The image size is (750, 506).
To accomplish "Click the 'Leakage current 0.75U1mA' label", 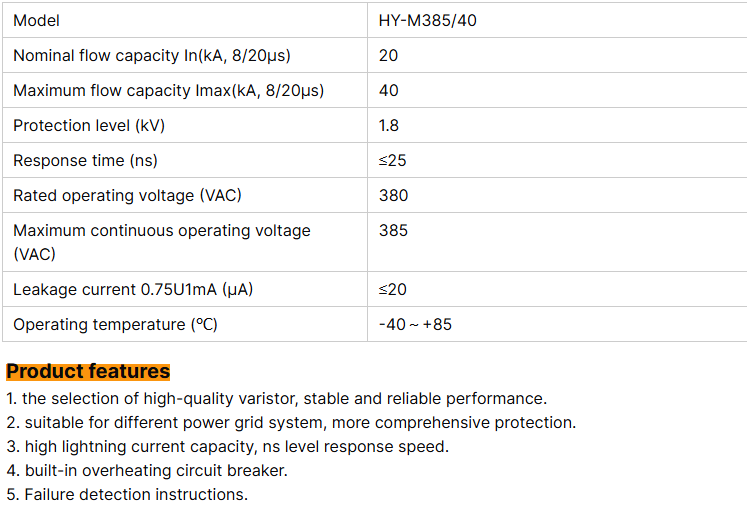I will (x=133, y=290).
